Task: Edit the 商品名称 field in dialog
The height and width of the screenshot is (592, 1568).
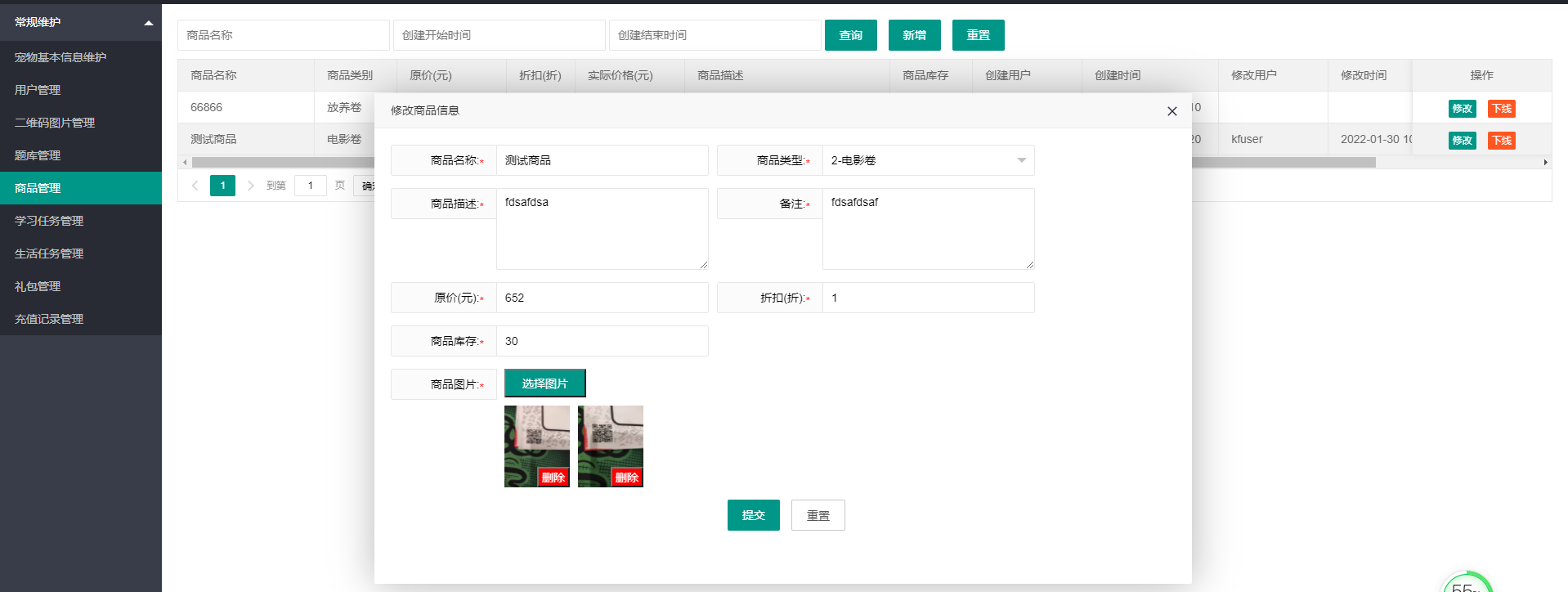Action: click(602, 160)
